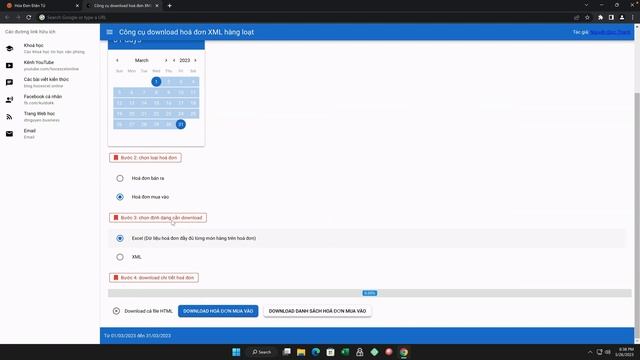640x360 pixels.
Task: Close the Công cụ download hoá đơn tab
Action: (157, 6)
